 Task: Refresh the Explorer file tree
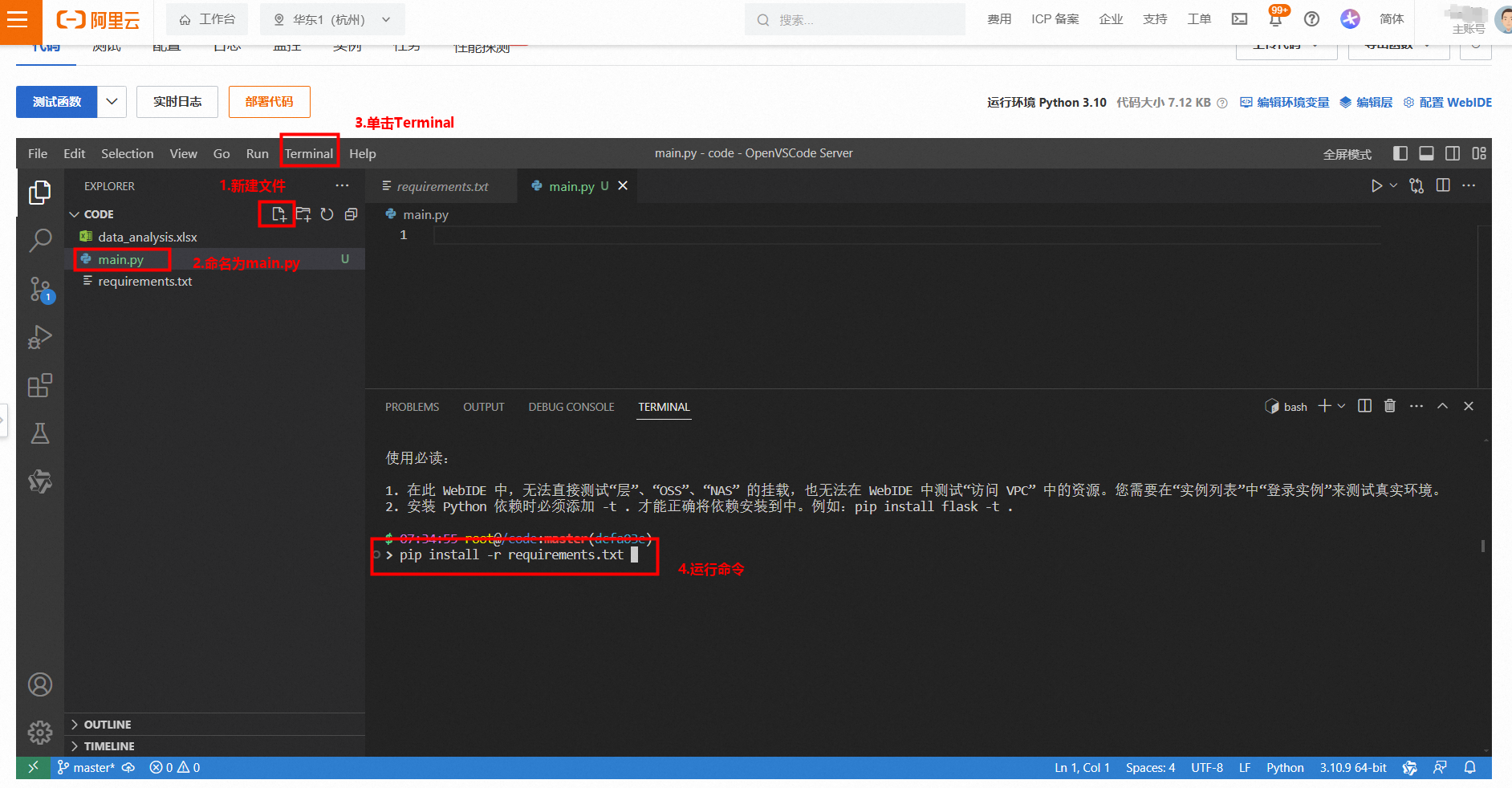(327, 214)
